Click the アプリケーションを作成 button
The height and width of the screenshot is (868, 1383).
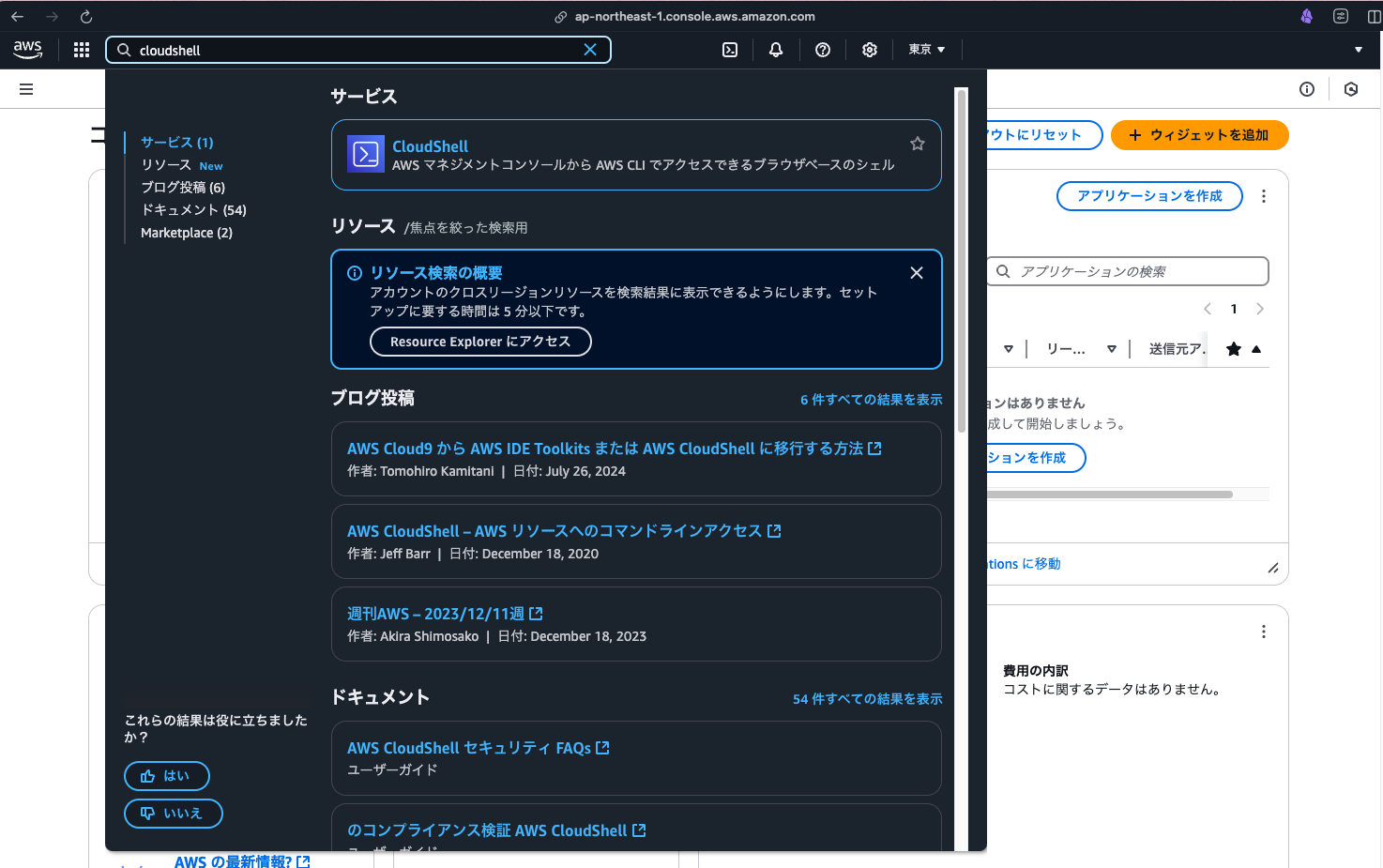(x=1149, y=196)
